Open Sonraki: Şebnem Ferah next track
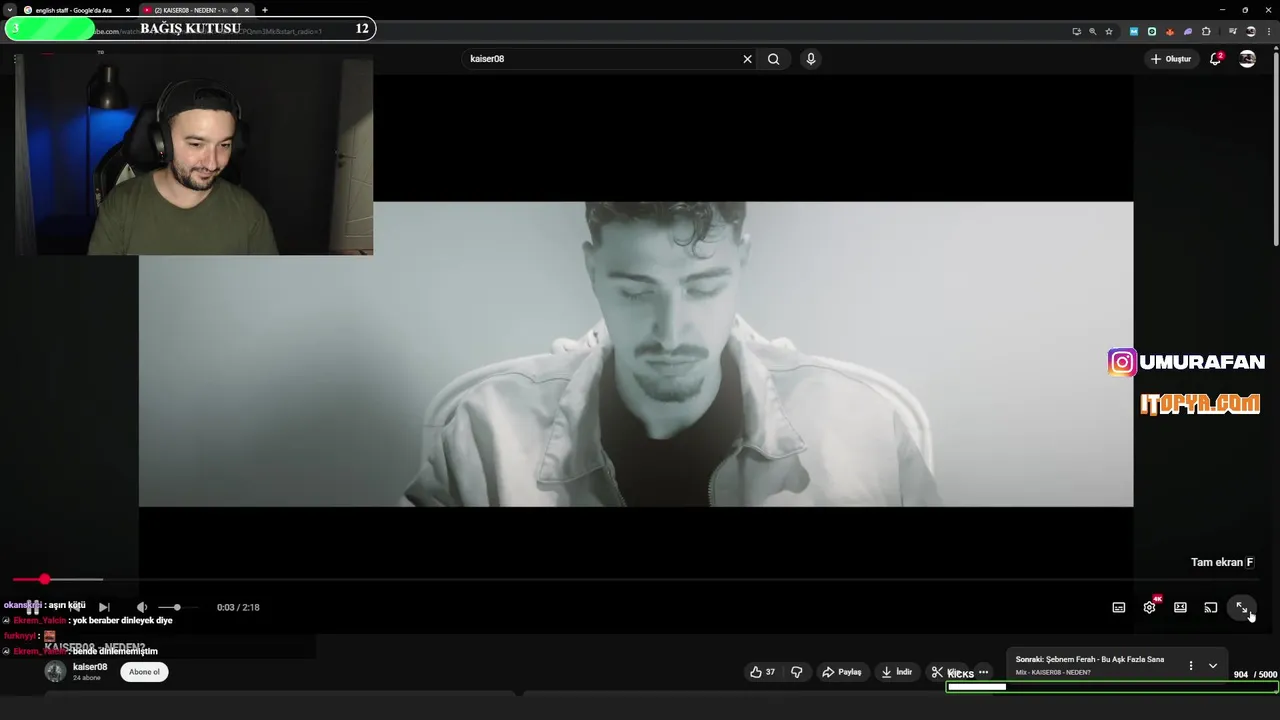Image resolution: width=1280 pixels, height=720 pixels. (x=1090, y=660)
